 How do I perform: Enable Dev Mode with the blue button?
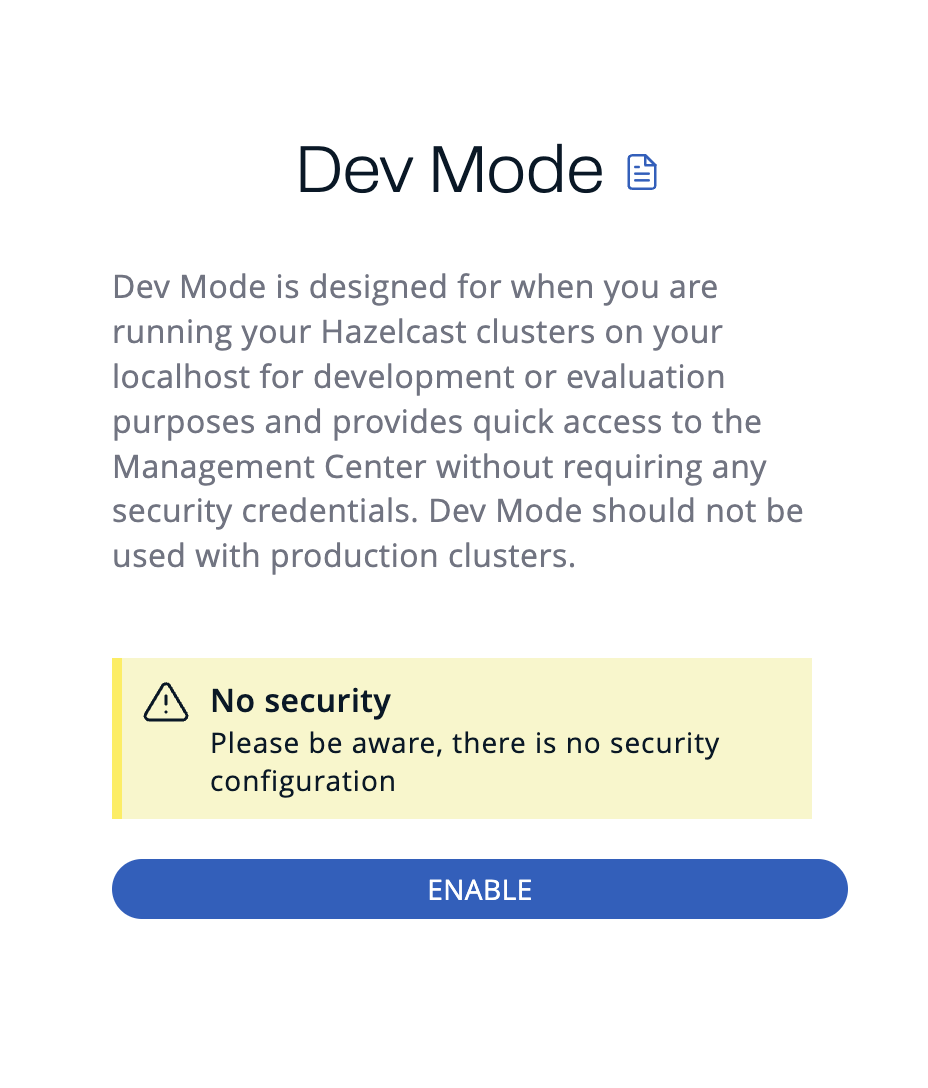pos(479,889)
